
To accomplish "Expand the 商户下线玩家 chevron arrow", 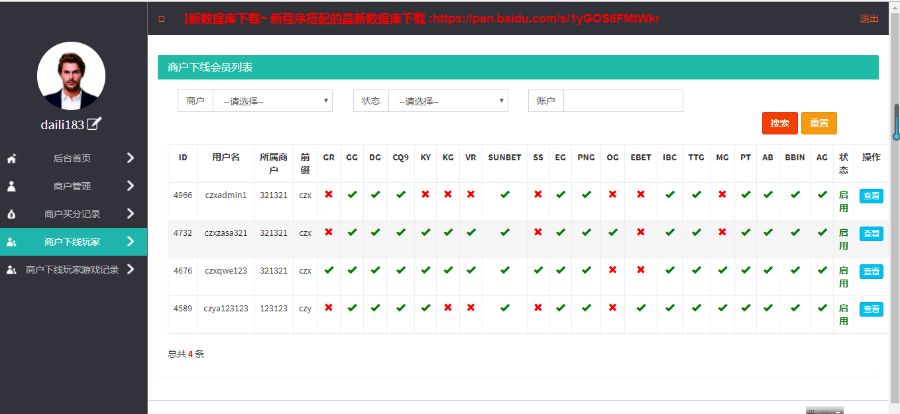I will tap(130, 242).
